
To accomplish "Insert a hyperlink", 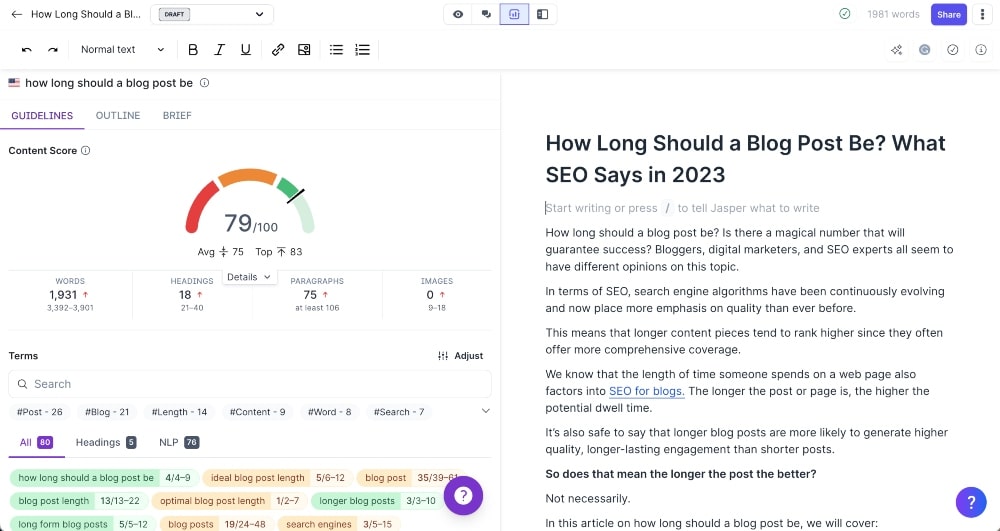I will (277, 50).
